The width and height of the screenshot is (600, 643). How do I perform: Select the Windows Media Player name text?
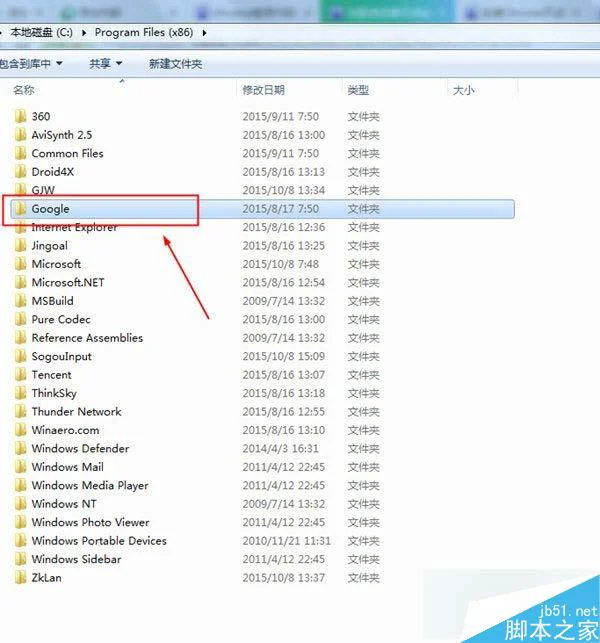point(90,486)
